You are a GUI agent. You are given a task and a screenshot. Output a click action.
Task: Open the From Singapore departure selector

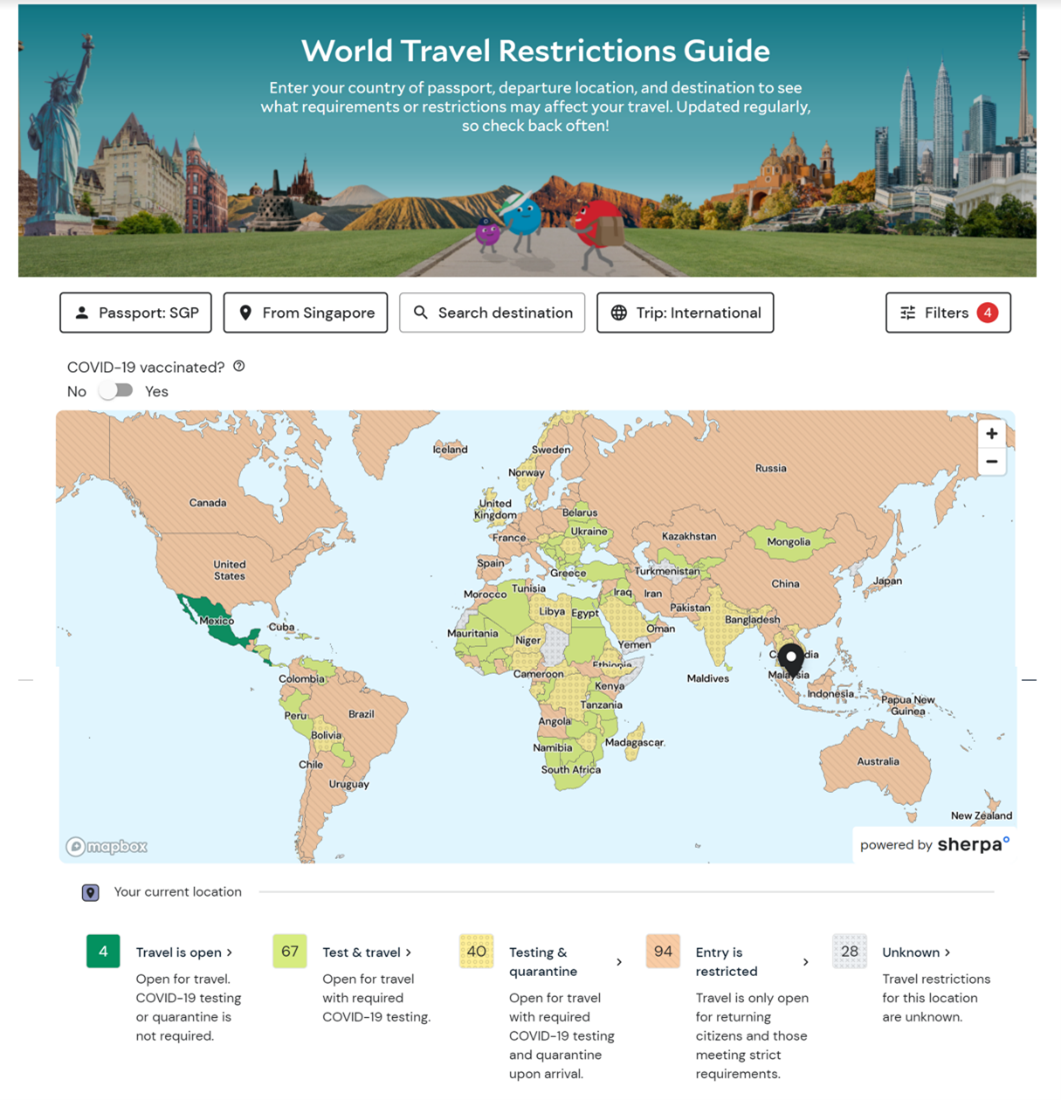[x=305, y=313]
